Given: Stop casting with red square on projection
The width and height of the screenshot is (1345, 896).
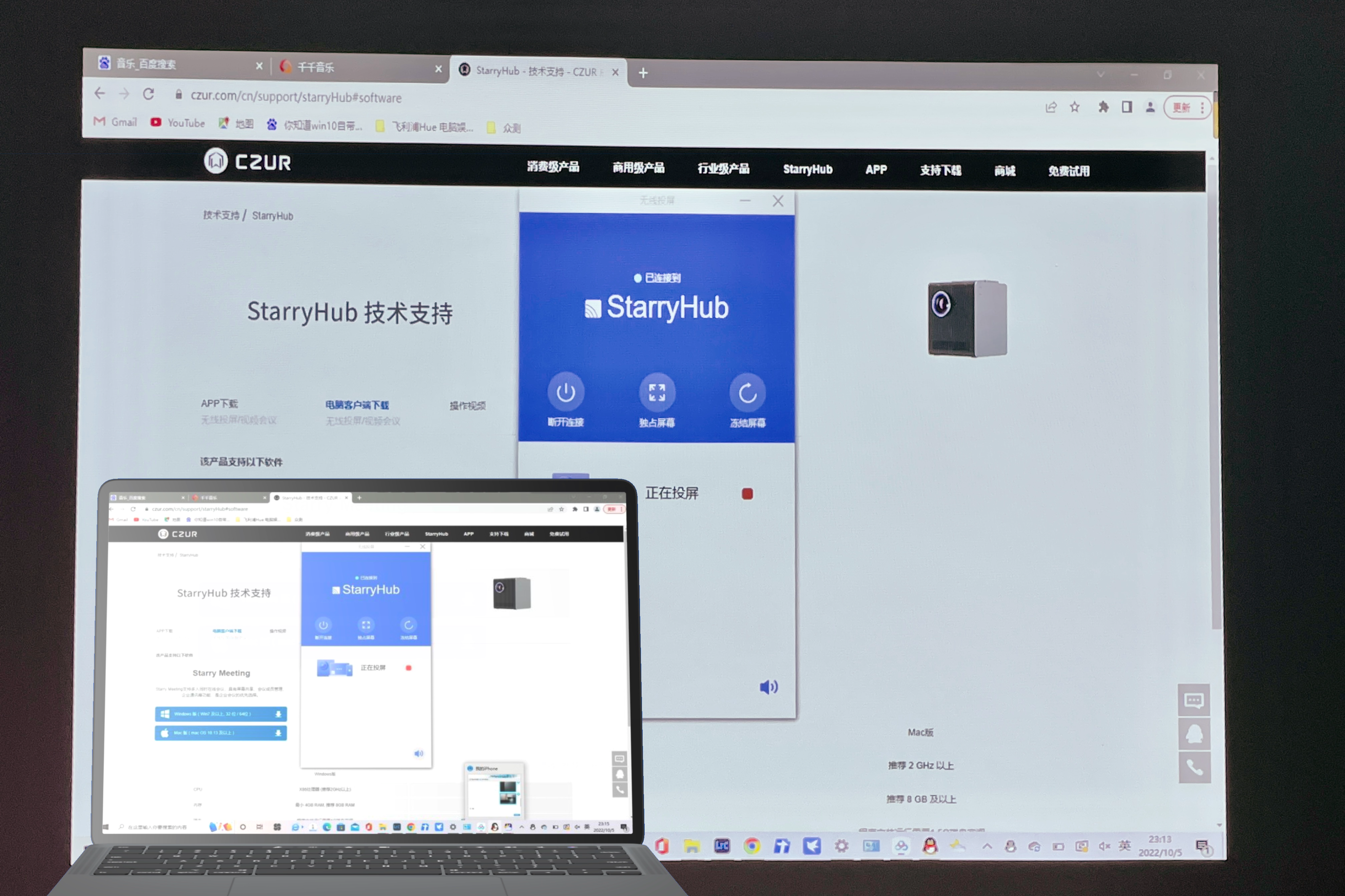Looking at the screenshot, I should point(747,494).
